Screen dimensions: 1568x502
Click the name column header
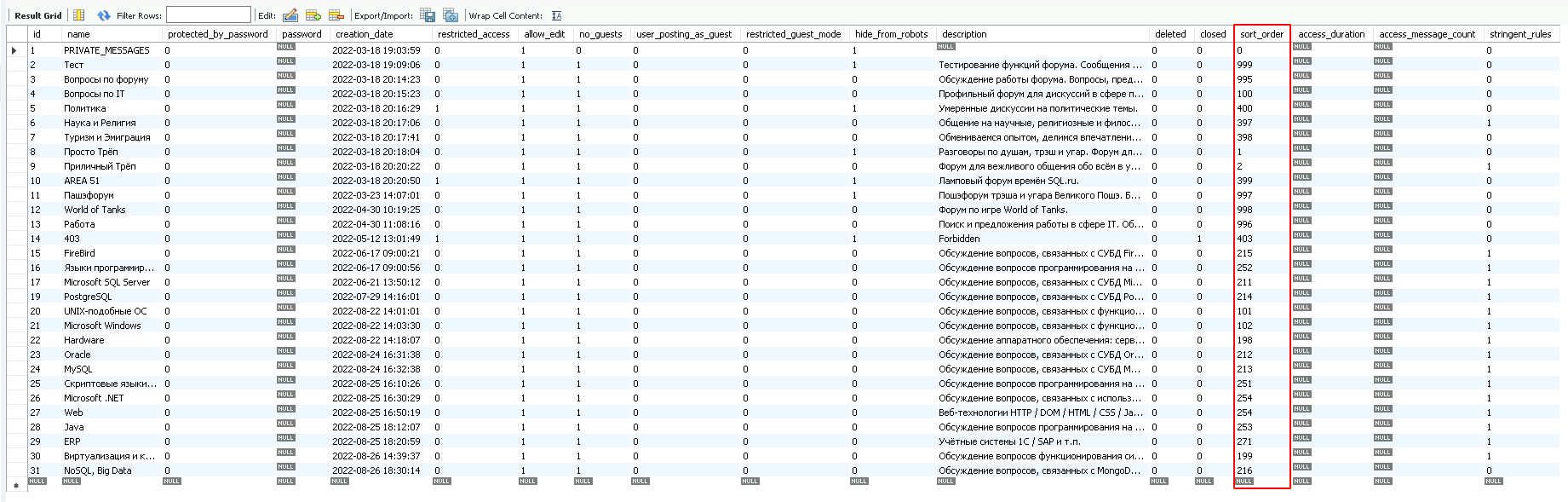point(78,34)
